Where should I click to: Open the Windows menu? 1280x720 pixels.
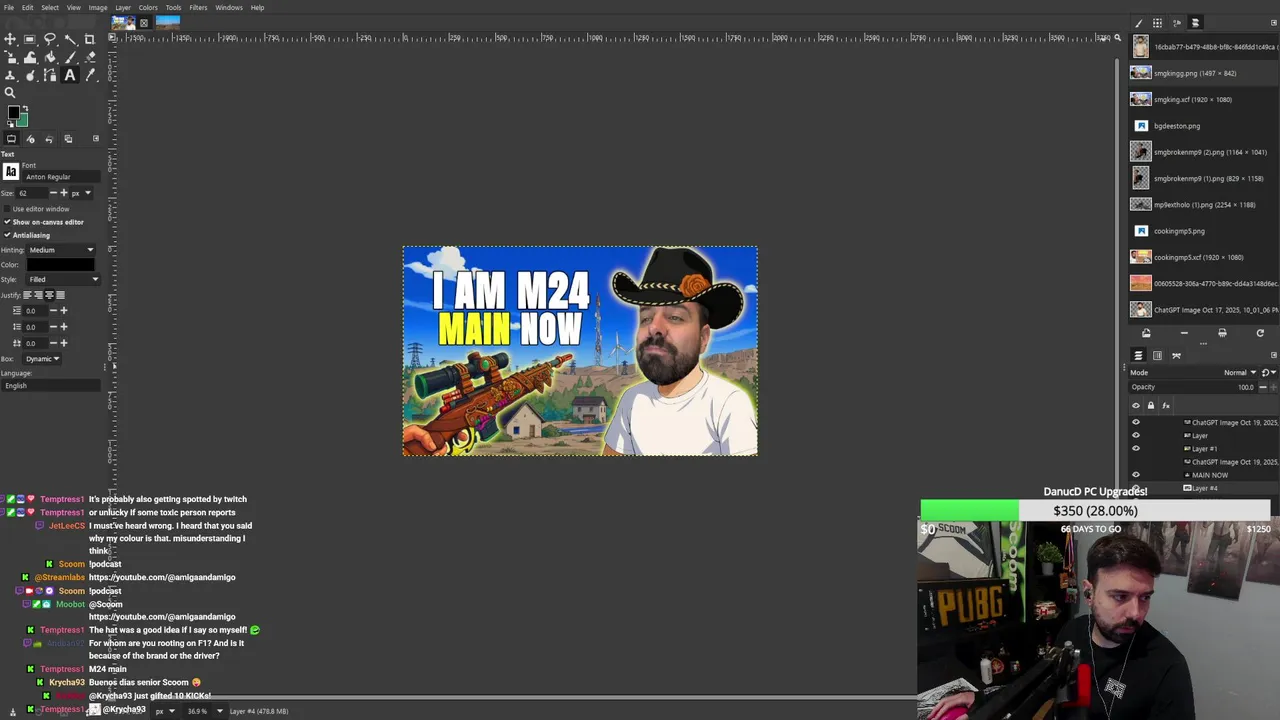pyautogui.click(x=229, y=7)
